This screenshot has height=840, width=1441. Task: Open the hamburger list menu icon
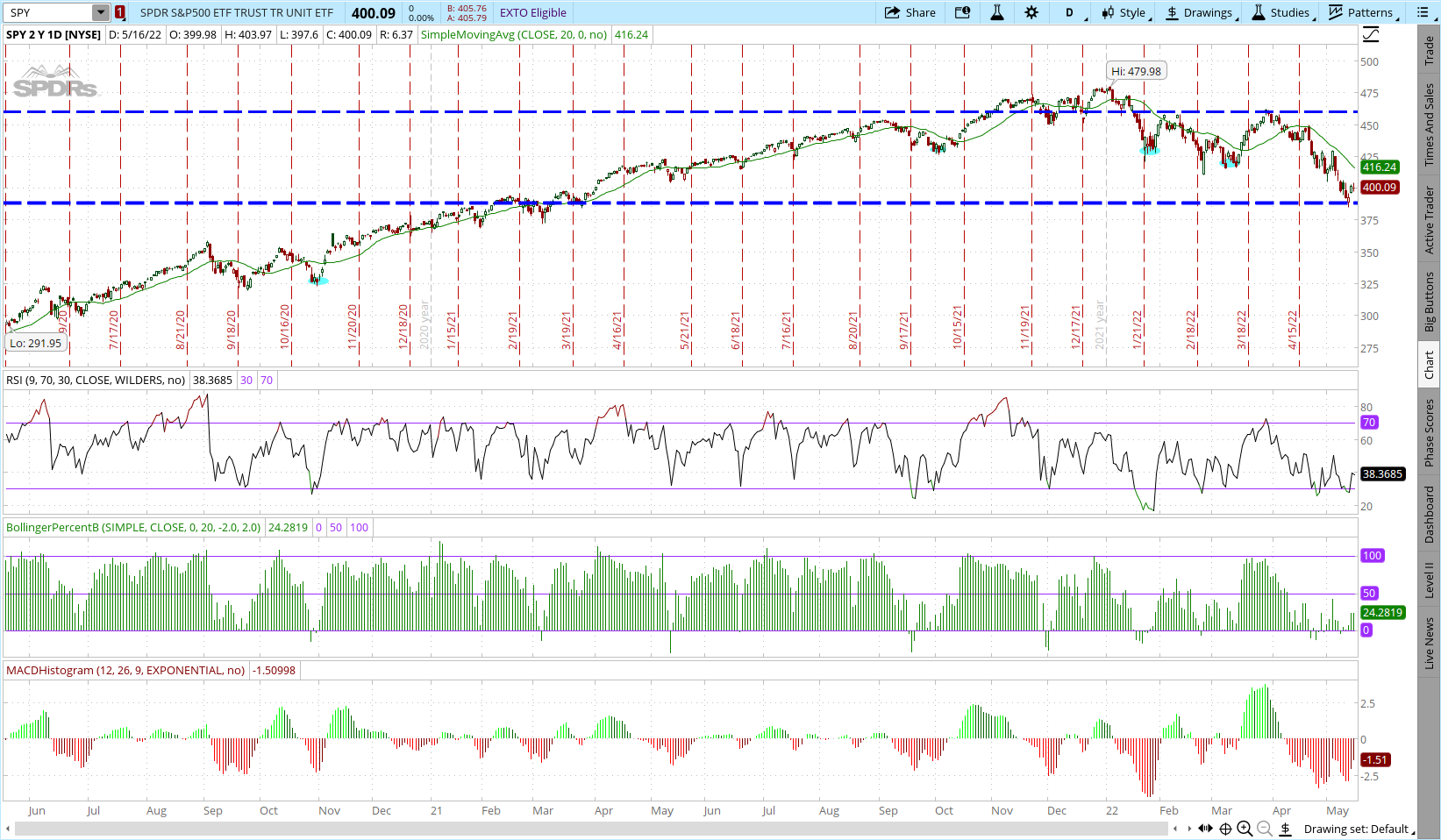1423,12
